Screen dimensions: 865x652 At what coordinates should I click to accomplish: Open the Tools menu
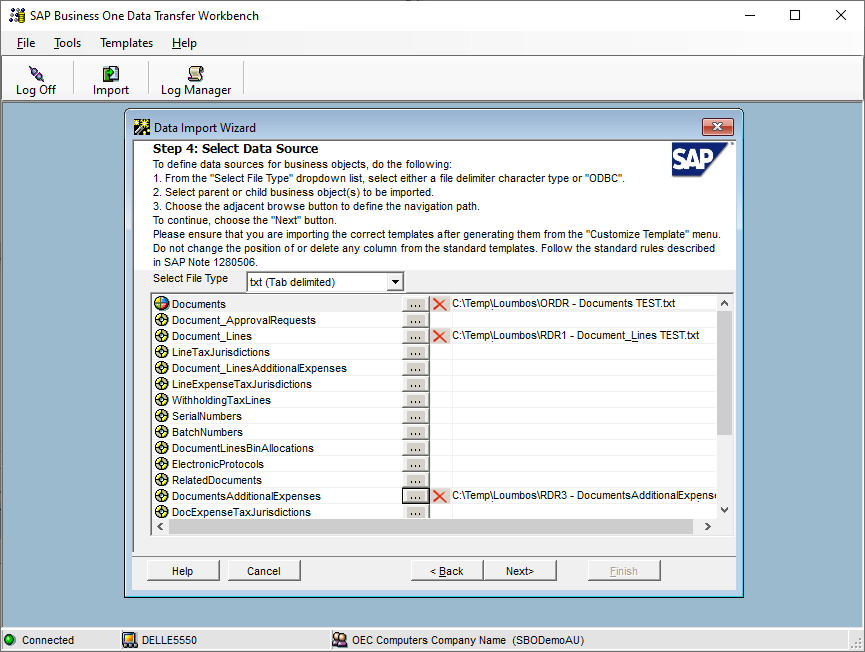pyautogui.click(x=67, y=43)
